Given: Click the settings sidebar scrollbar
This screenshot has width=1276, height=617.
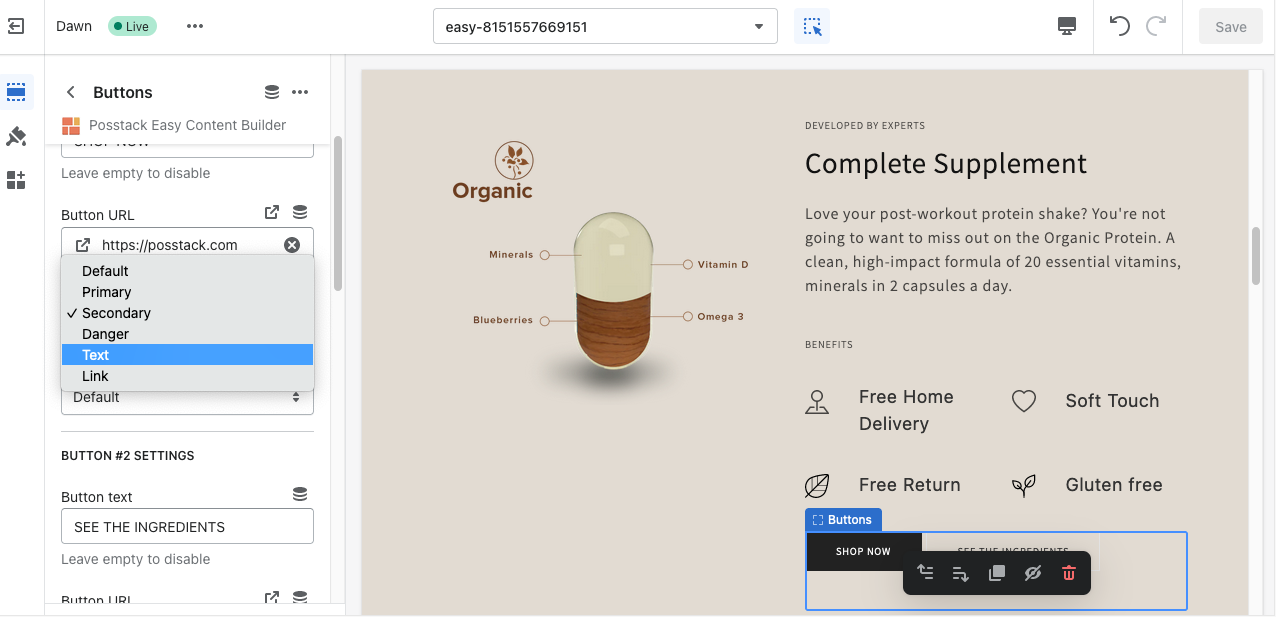Looking at the screenshot, I should [338, 213].
